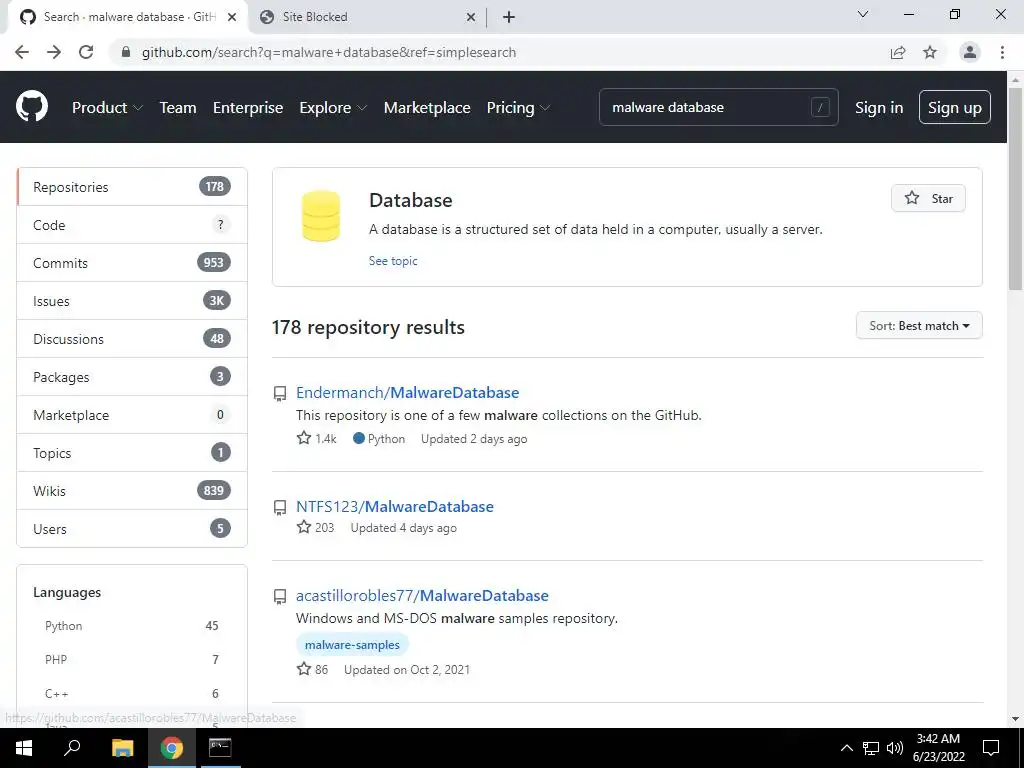Open the notification center

(x=991, y=748)
